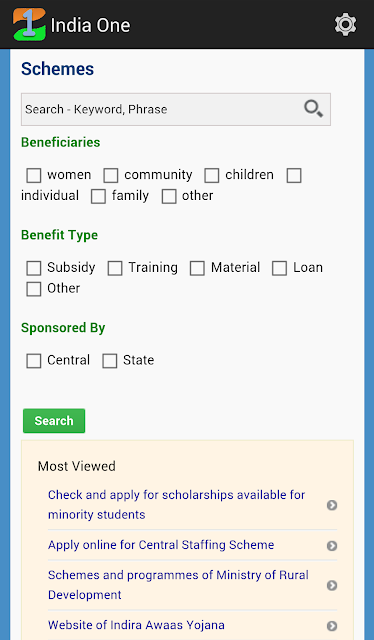
Task: Check Central under Sponsored By
Action: pos(34,361)
